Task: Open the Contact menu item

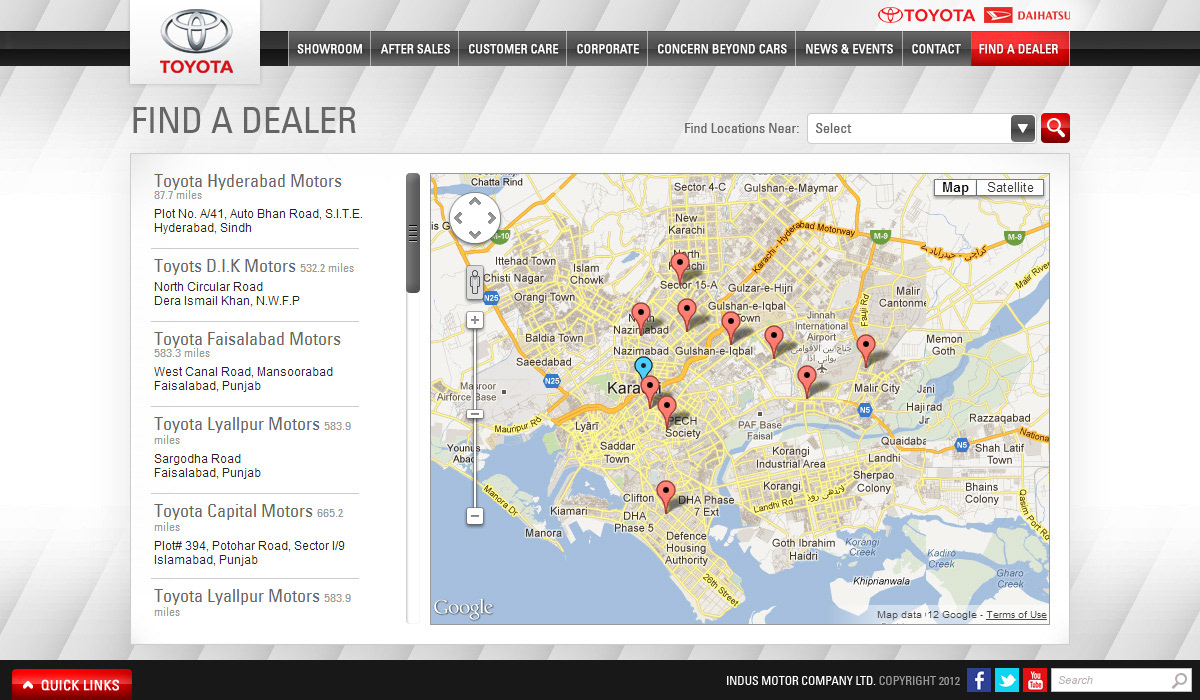Action: (x=936, y=48)
